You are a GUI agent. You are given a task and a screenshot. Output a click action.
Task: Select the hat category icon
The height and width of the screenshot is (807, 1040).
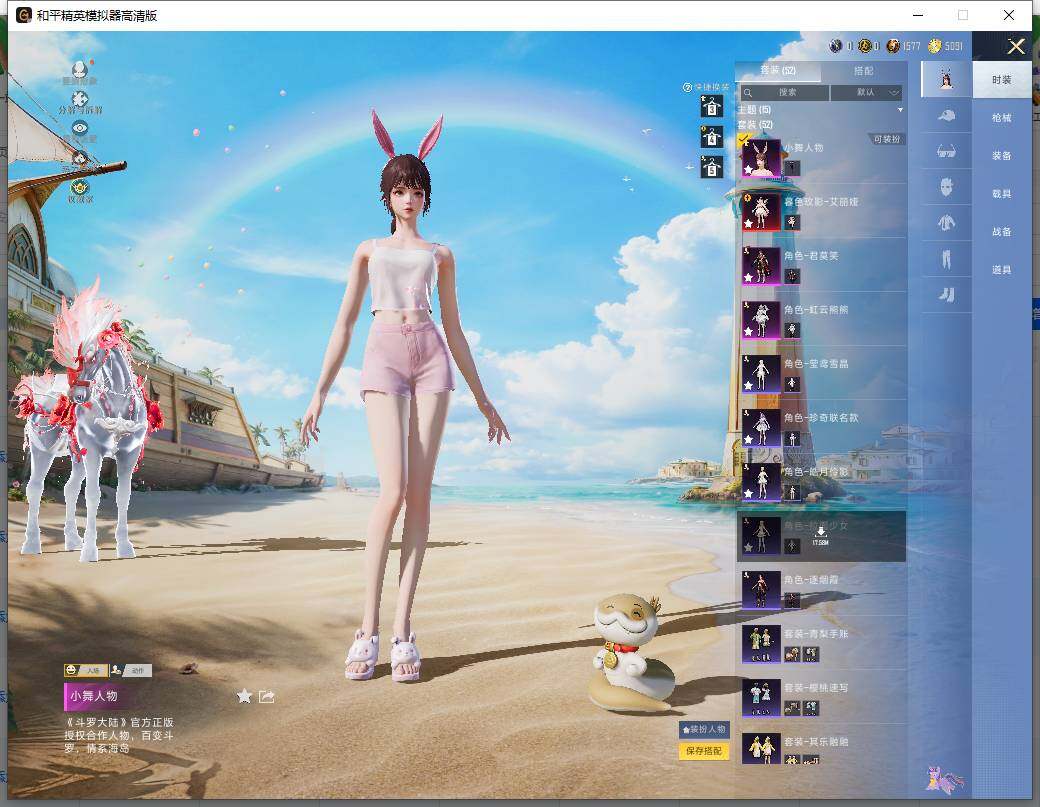click(x=946, y=116)
